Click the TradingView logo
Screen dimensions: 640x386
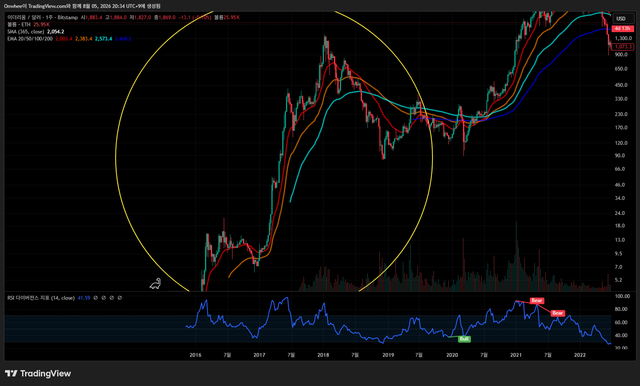38,373
